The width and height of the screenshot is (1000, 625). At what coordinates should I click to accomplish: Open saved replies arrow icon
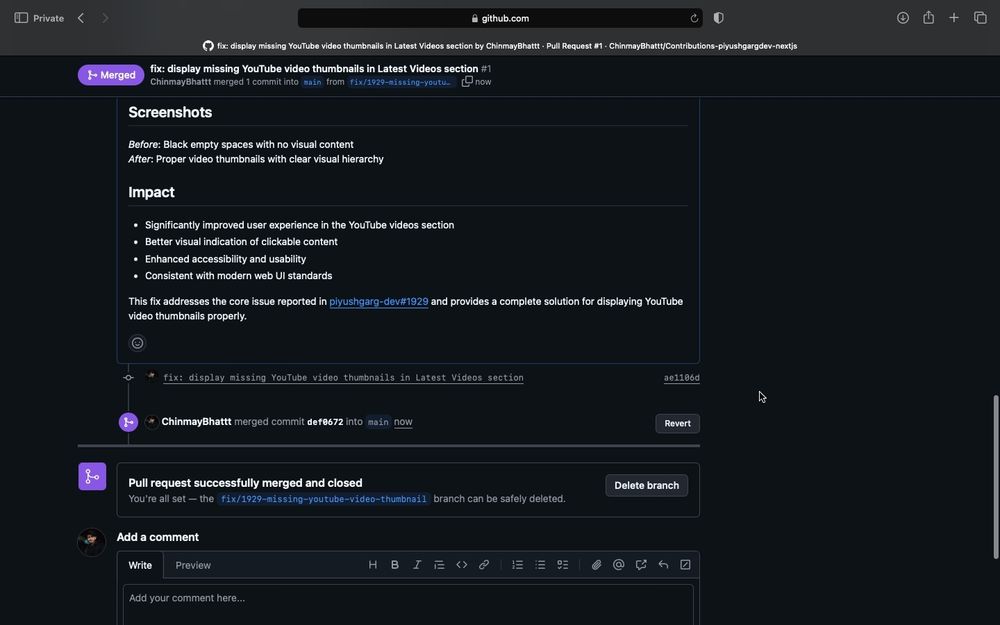663,564
